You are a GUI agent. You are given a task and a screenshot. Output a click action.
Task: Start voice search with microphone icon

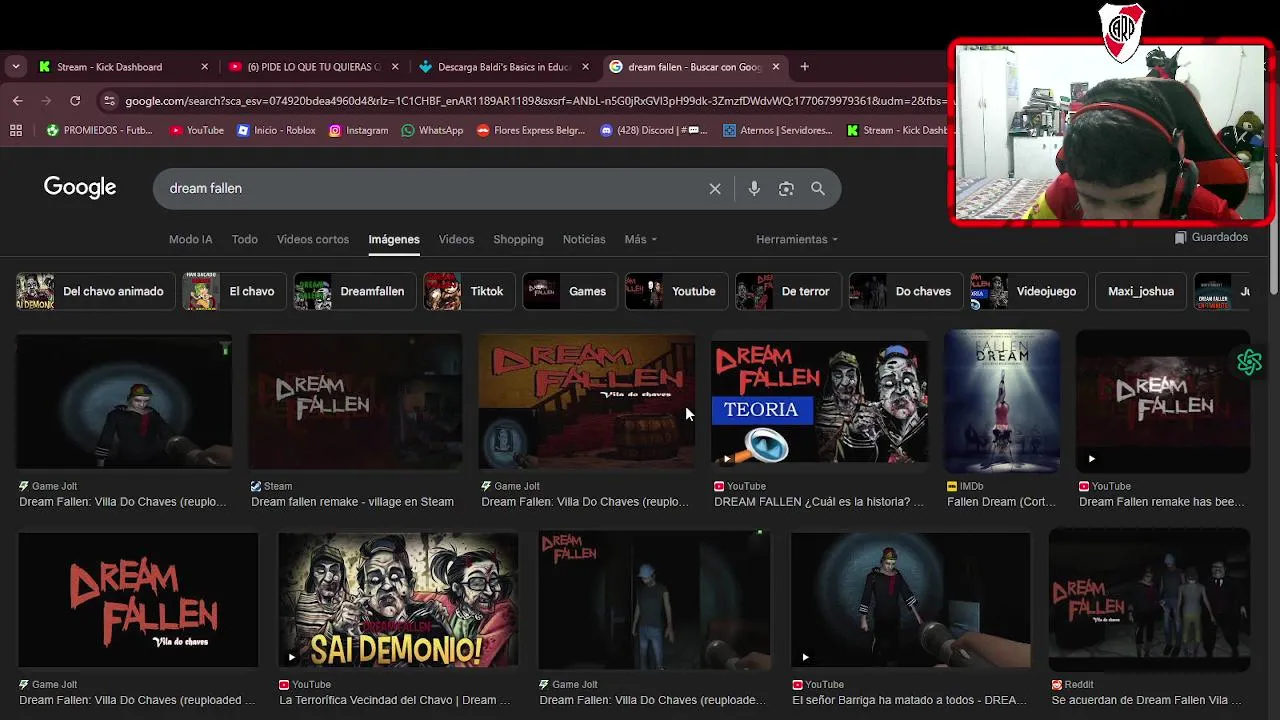[x=754, y=188]
